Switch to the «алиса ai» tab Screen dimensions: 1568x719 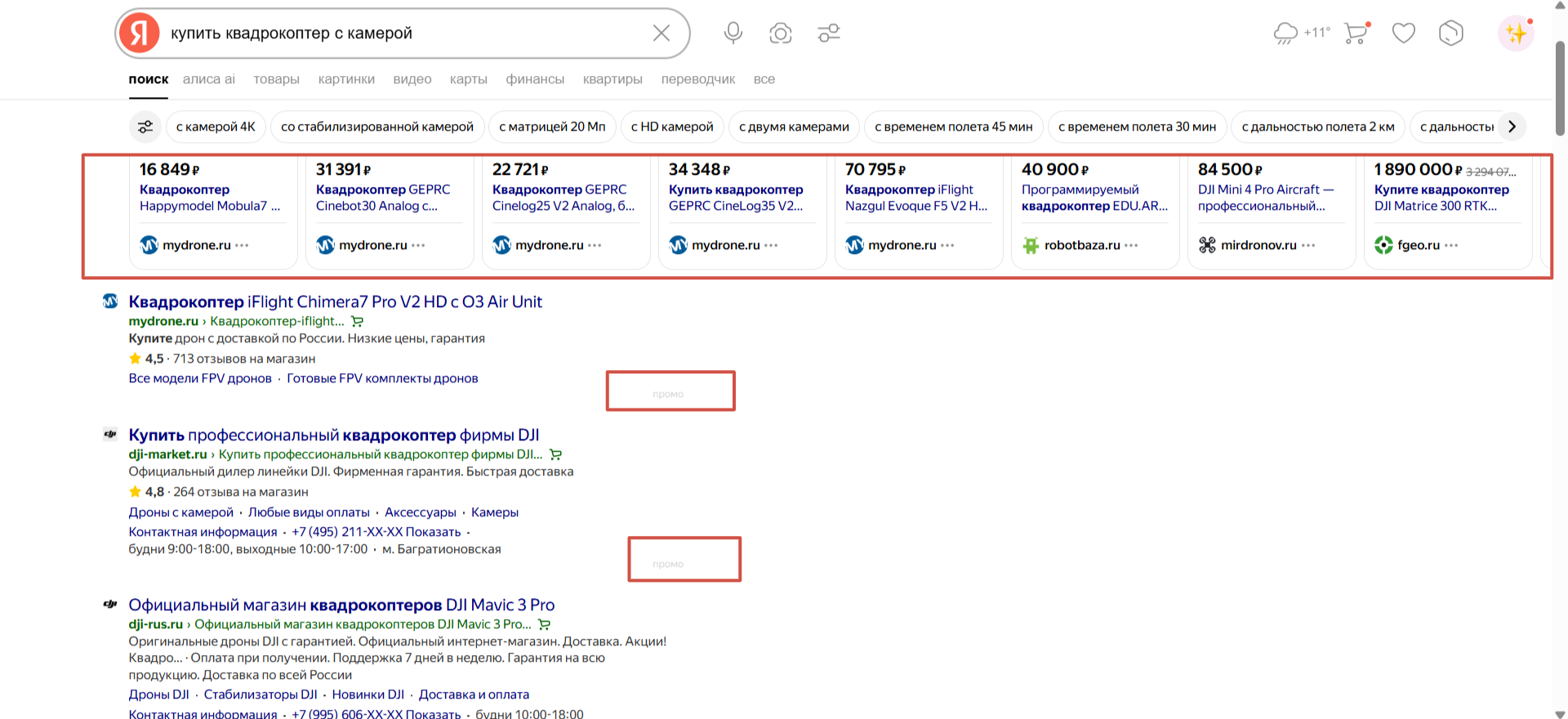(x=209, y=79)
